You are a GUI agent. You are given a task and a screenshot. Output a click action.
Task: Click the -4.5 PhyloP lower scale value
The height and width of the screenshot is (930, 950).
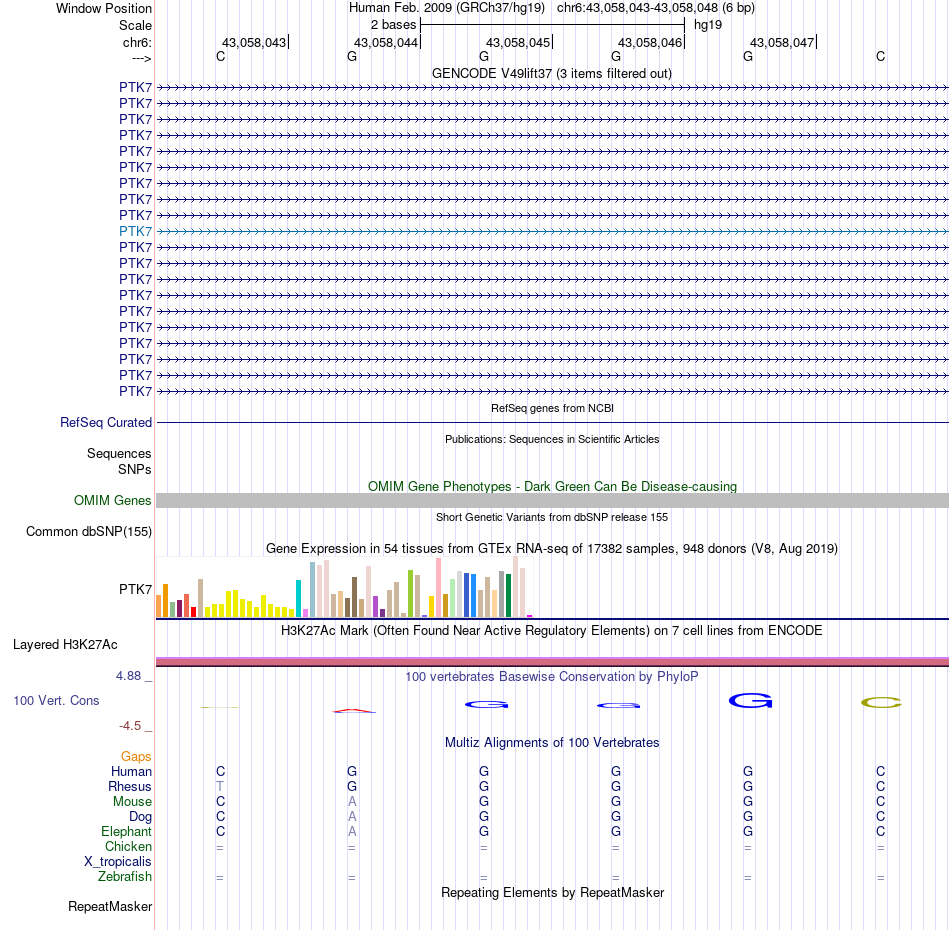click(x=130, y=726)
